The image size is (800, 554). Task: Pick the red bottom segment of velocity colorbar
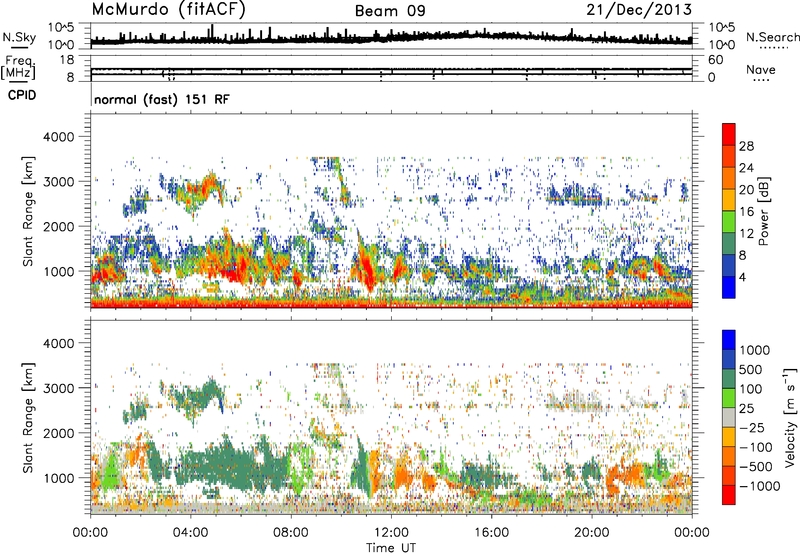[x=729, y=495]
